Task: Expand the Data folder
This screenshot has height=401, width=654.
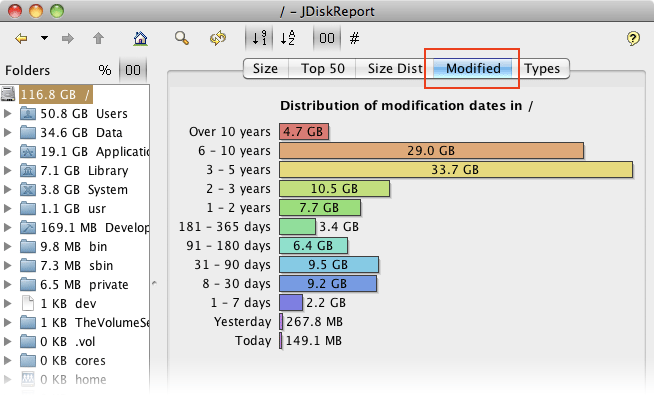Action: pyautogui.click(x=7, y=133)
